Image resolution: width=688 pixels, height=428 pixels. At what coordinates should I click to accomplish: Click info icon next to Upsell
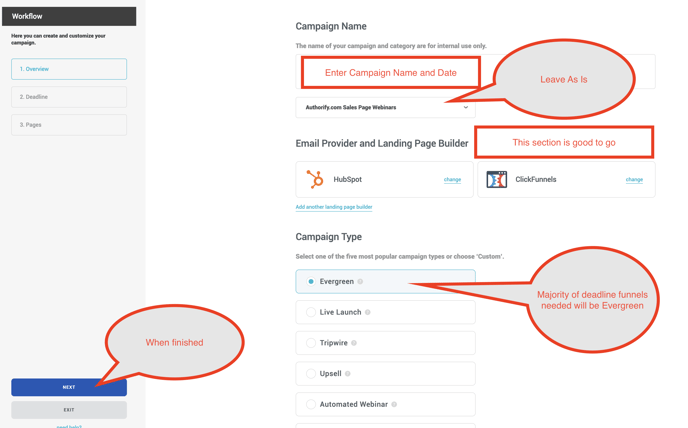348,374
